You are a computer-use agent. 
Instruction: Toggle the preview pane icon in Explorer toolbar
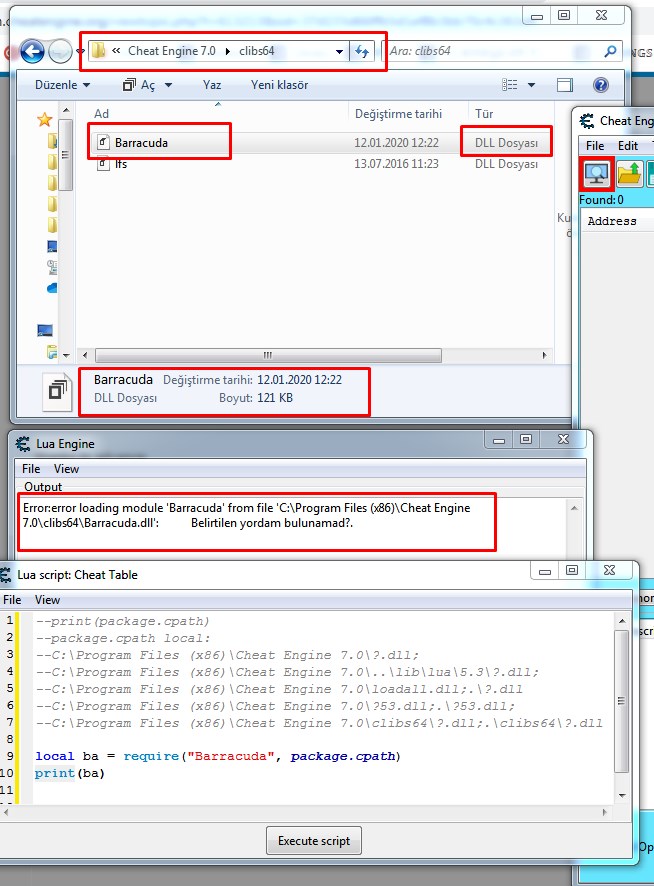(564, 85)
